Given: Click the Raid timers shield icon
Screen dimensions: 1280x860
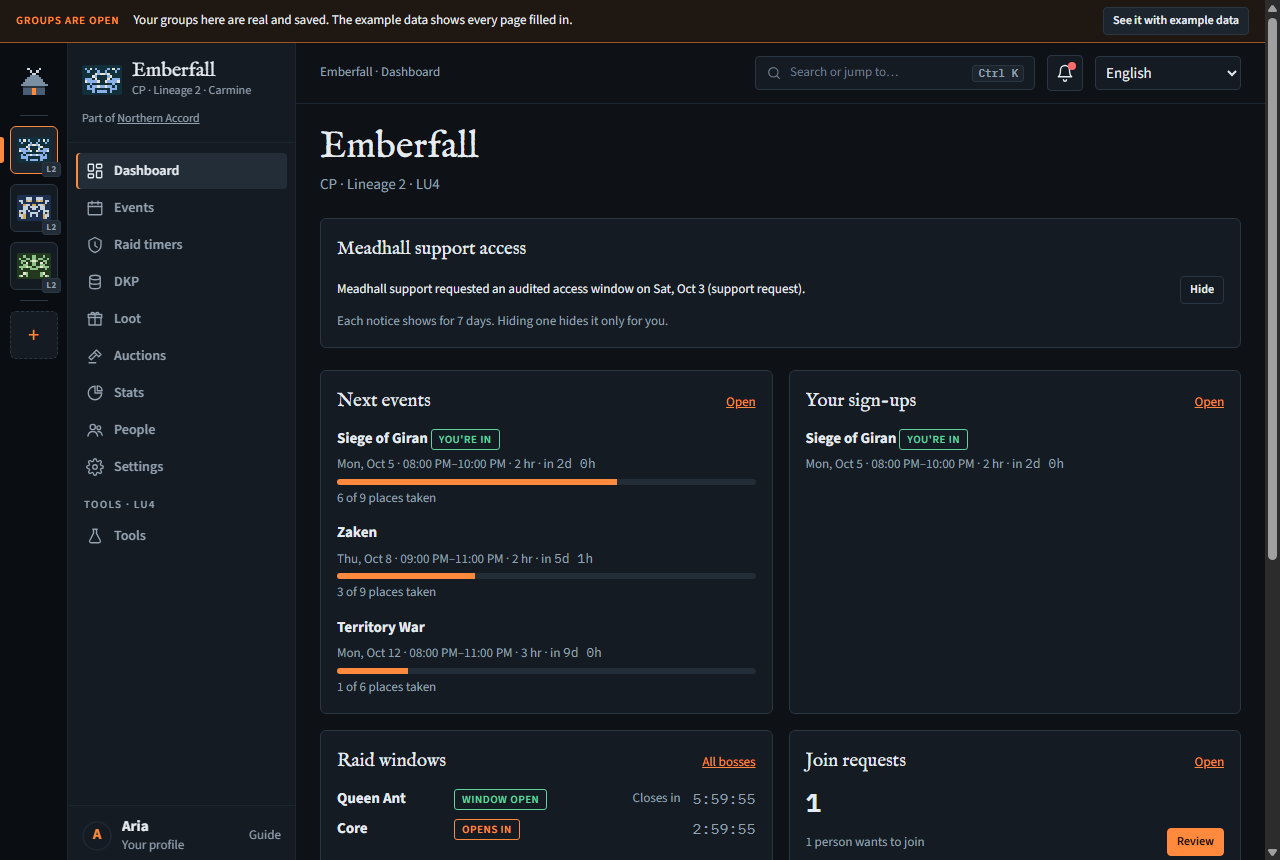Looking at the screenshot, I should tap(95, 245).
